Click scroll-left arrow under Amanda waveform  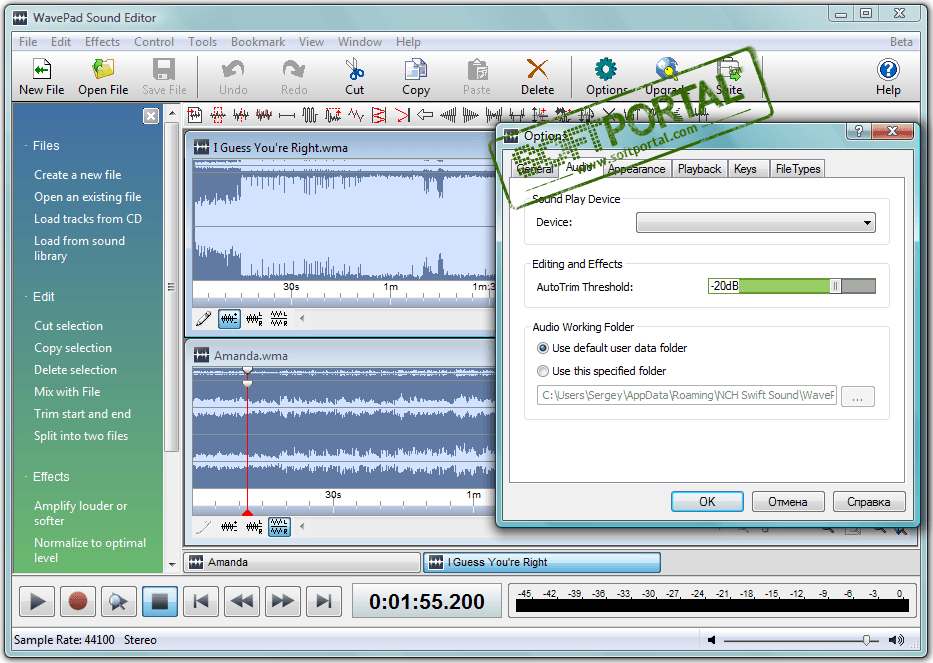302,527
